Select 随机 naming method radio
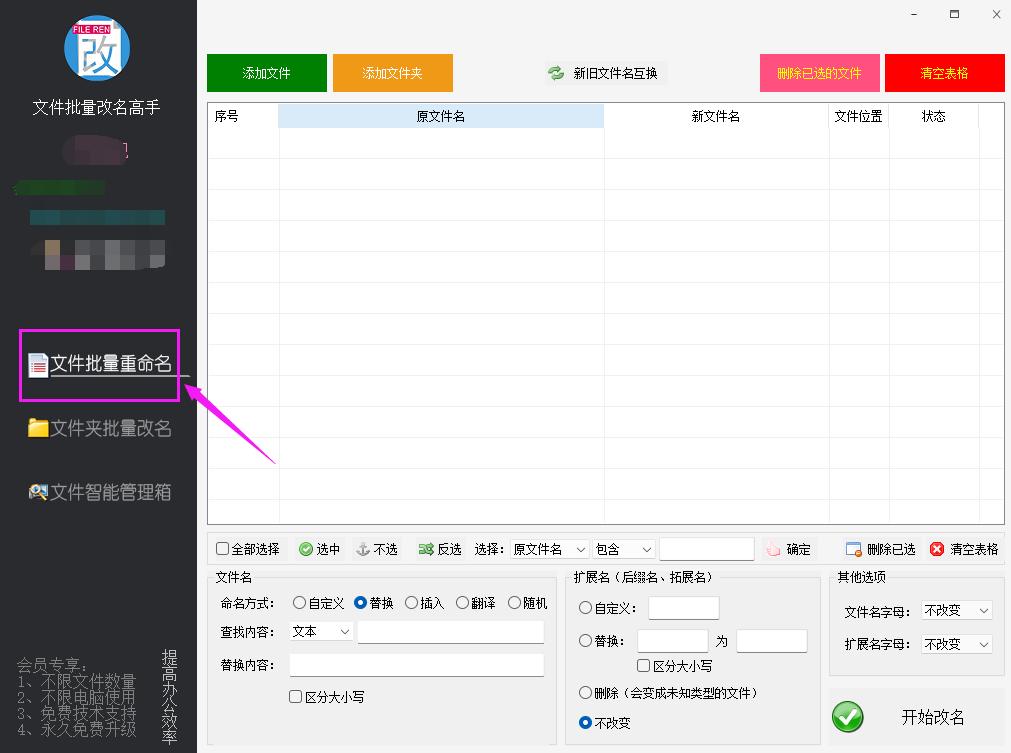This screenshot has width=1011, height=753. tap(514, 603)
